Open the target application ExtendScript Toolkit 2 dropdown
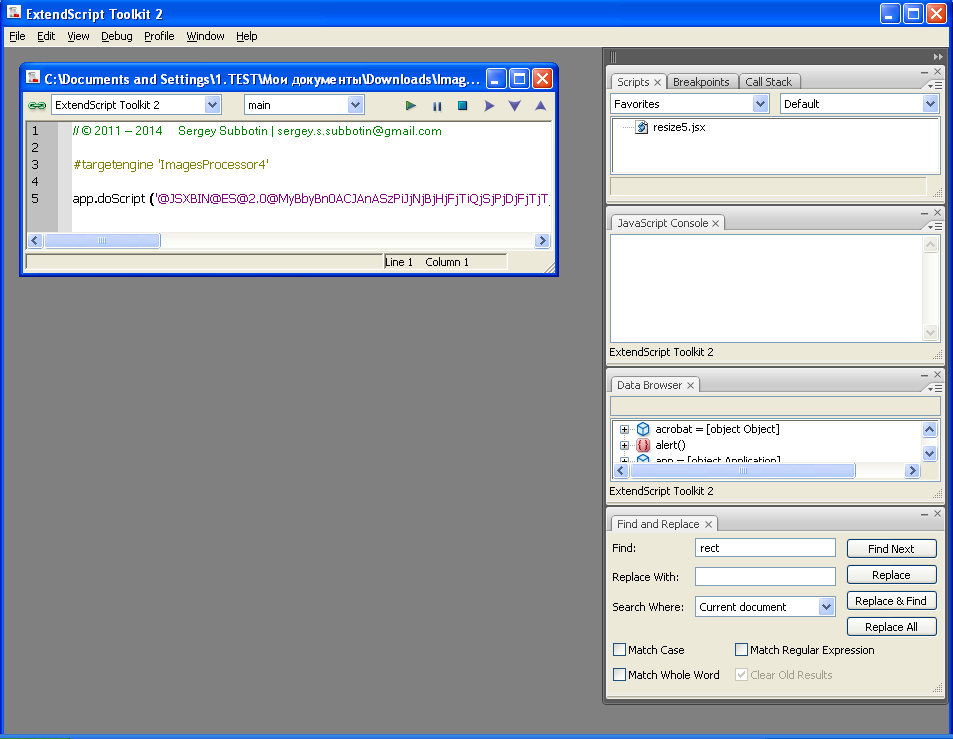 point(212,105)
